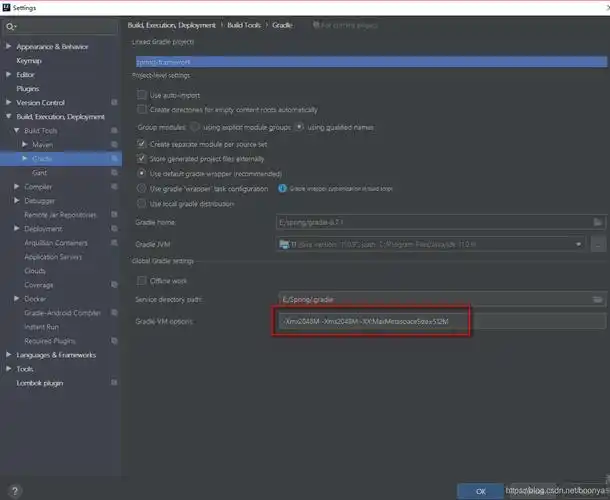Expand the Languages & Frameworks section
The width and height of the screenshot is (610, 500).
8,354
